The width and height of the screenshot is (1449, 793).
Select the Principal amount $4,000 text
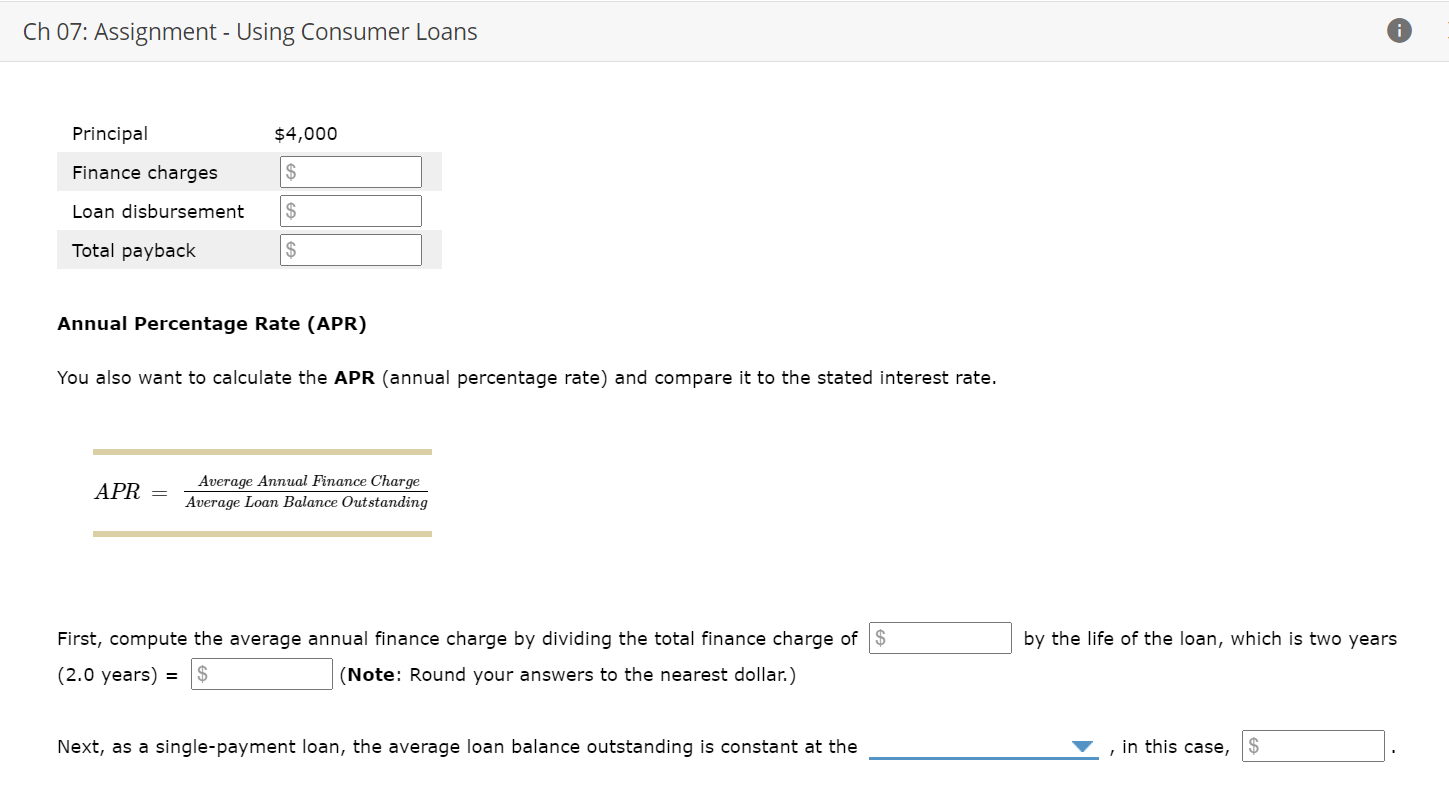tap(305, 132)
